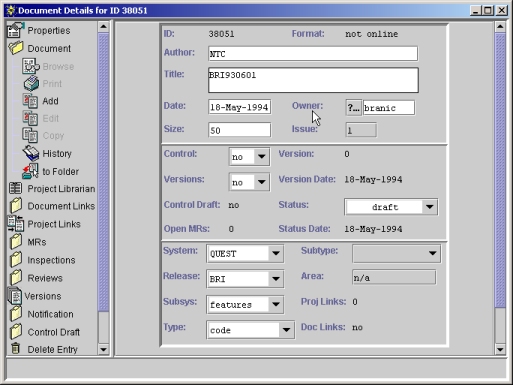Click the MRs folder icon
513x385 pixels.
point(16,242)
